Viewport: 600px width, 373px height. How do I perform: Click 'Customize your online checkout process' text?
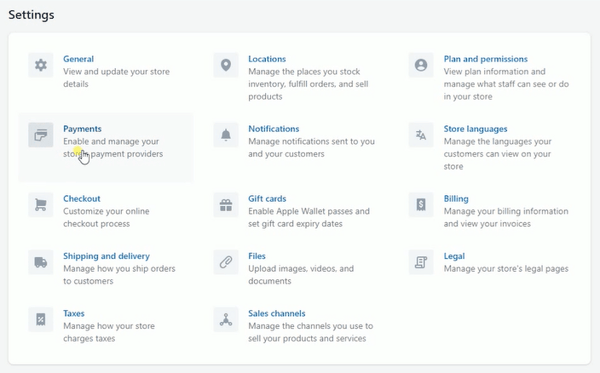106,217
